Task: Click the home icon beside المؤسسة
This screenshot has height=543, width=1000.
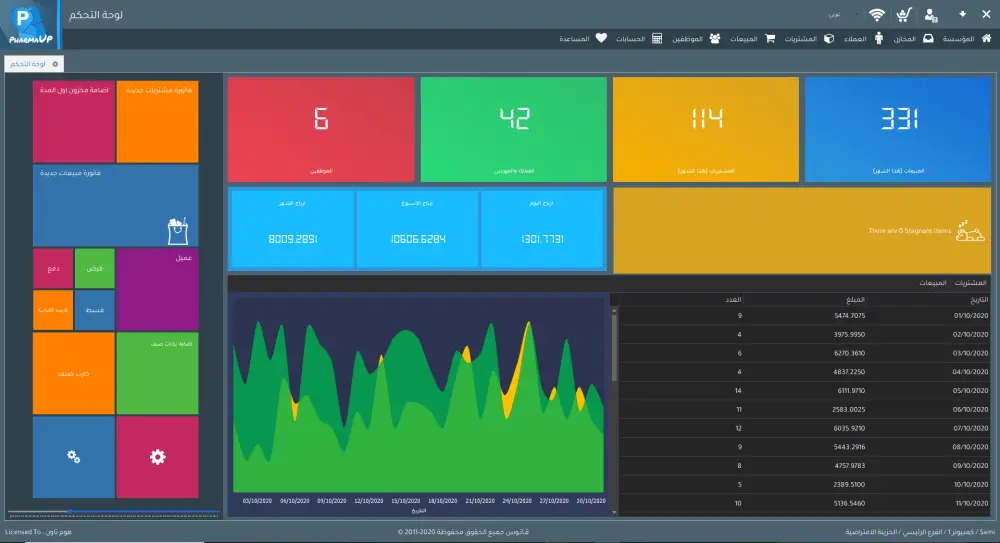Action: (x=987, y=38)
